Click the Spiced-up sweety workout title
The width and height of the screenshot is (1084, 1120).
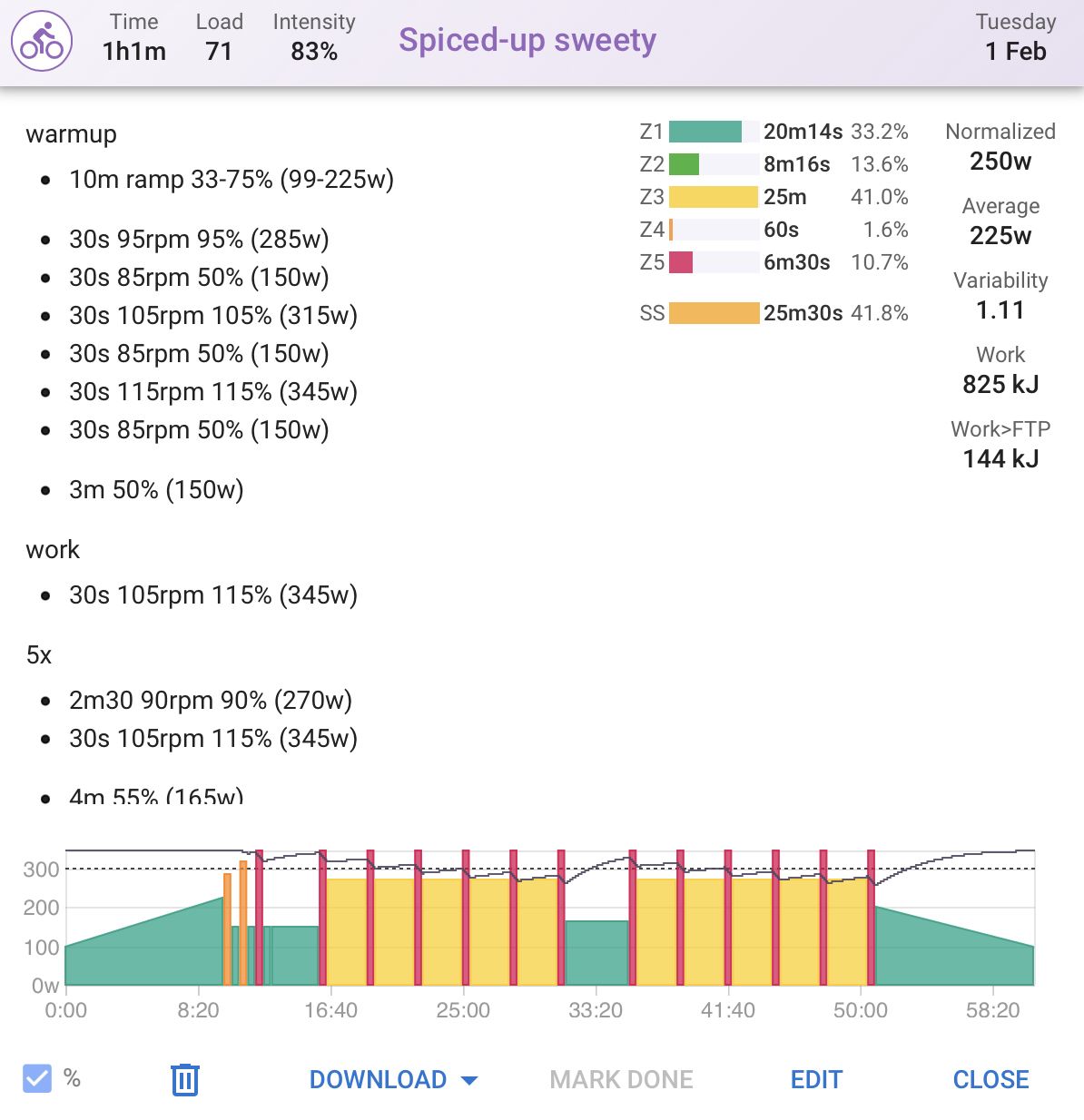pos(527,40)
